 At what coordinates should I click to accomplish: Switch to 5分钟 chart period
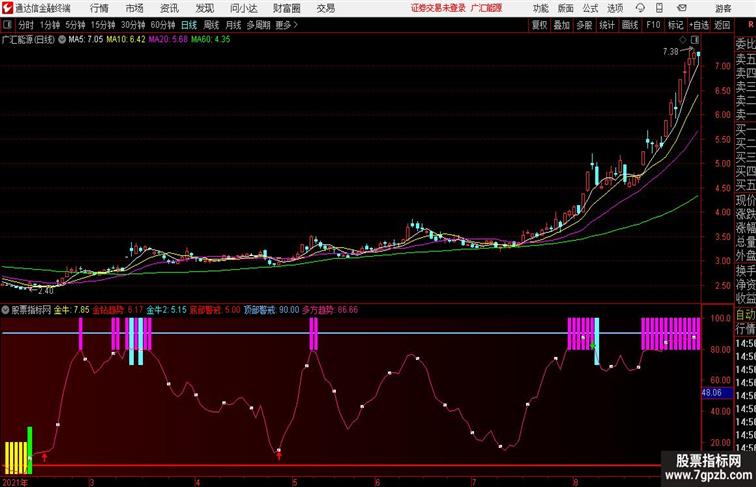tap(75, 25)
